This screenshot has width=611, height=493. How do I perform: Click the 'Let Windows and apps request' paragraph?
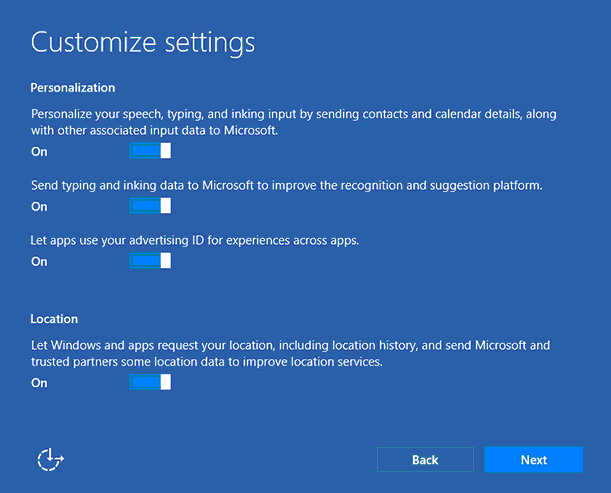[291, 353]
